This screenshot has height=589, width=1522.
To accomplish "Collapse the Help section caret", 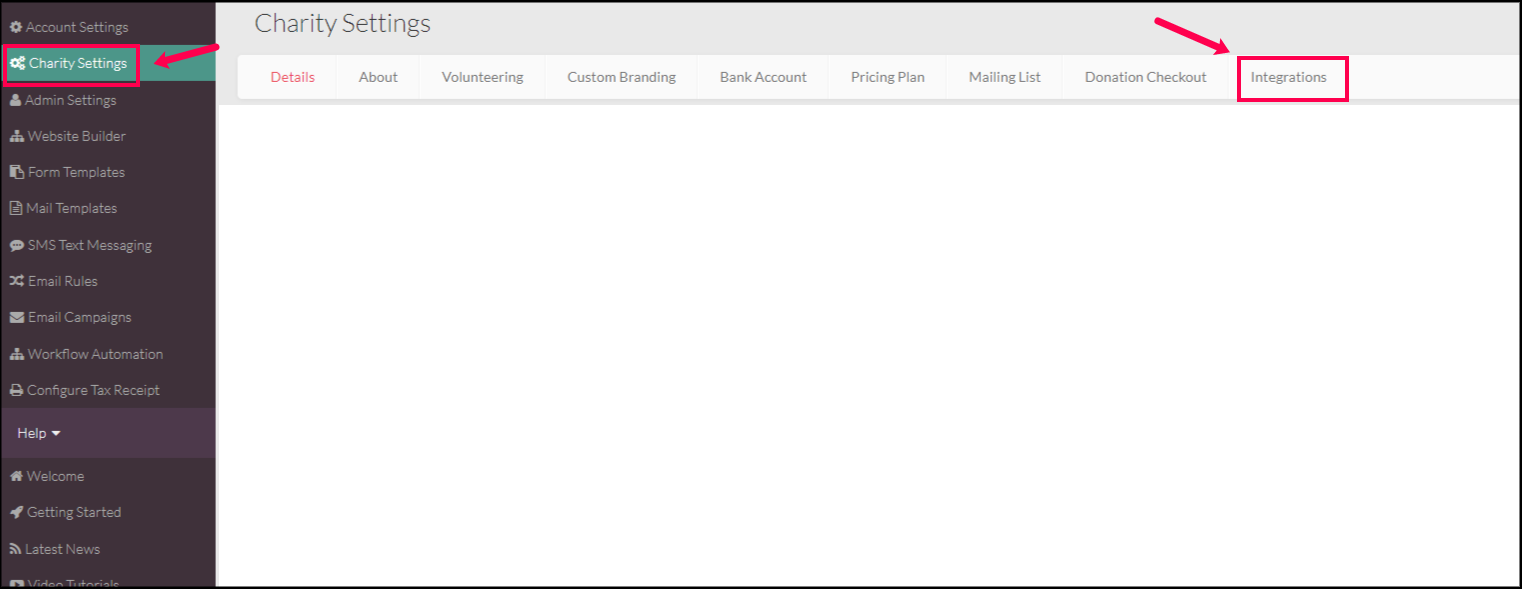I will (x=56, y=434).
